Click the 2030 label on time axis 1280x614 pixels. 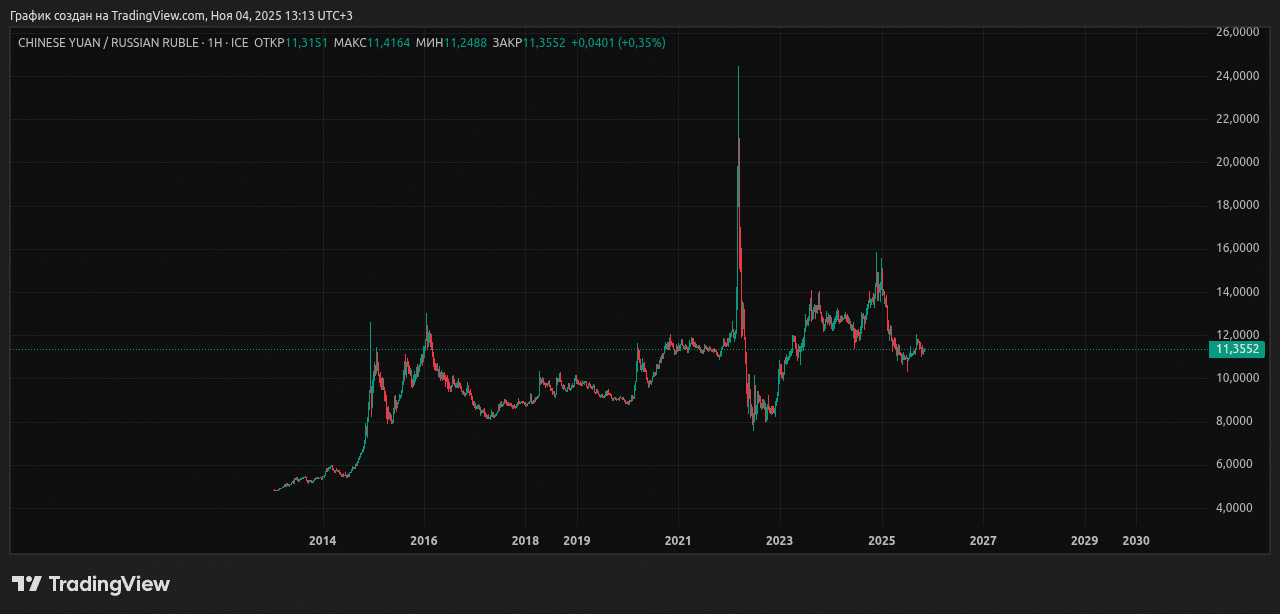click(x=1136, y=541)
